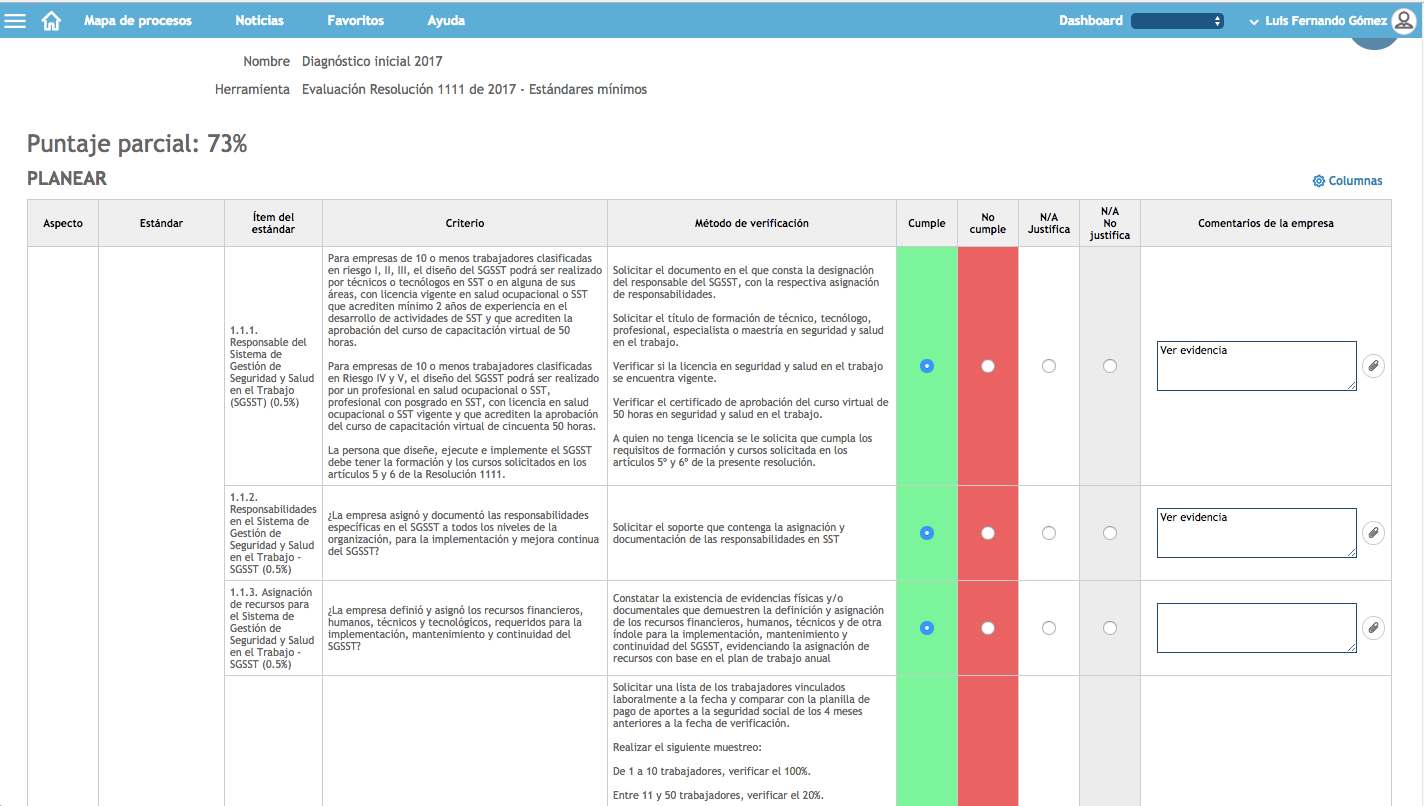Click Diagnóstico inicial 2017 name value
Viewport: 1424px width, 806px height.
pyautogui.click(x=372, y=61)
